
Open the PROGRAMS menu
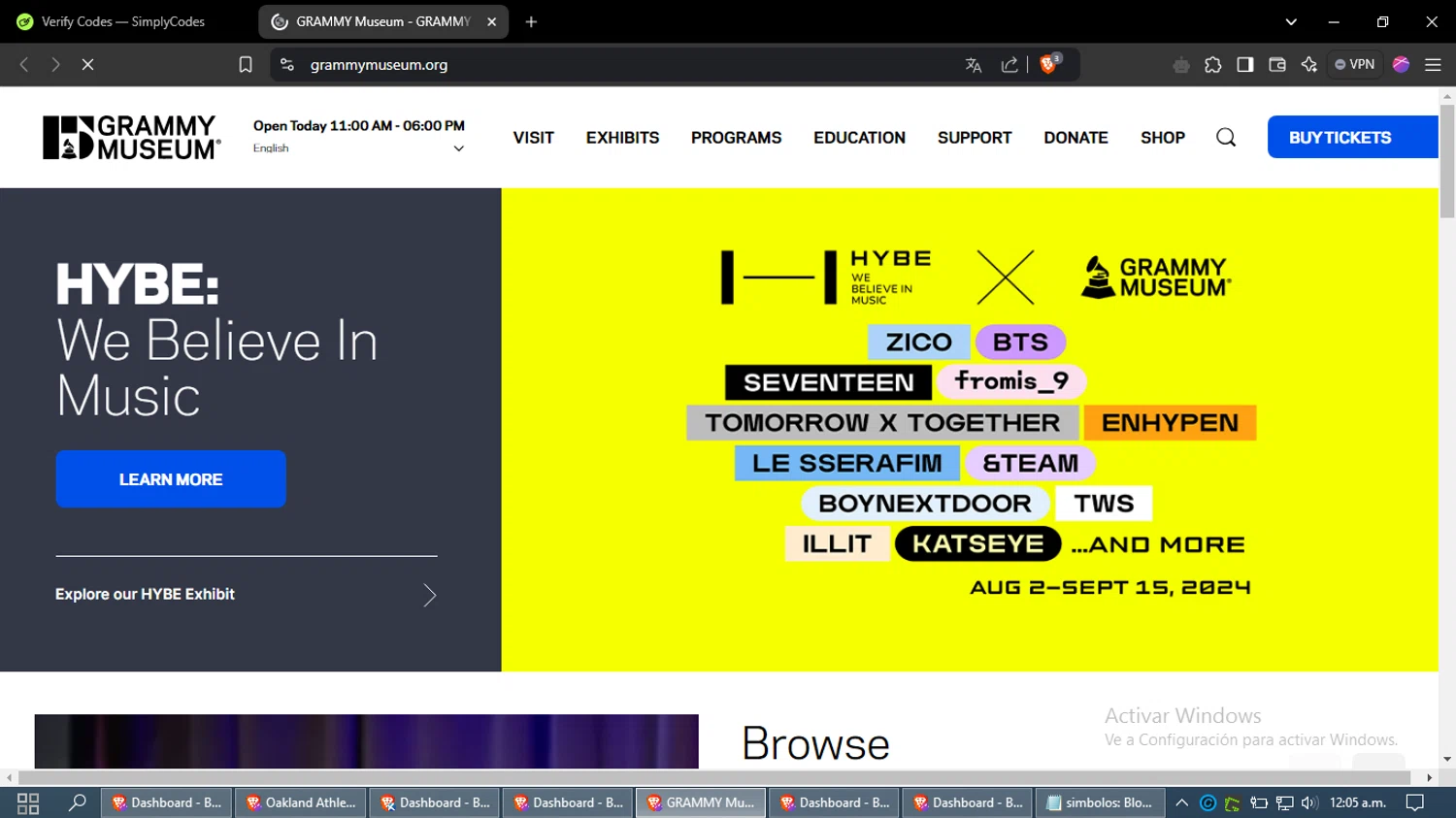tap(736, 138)
